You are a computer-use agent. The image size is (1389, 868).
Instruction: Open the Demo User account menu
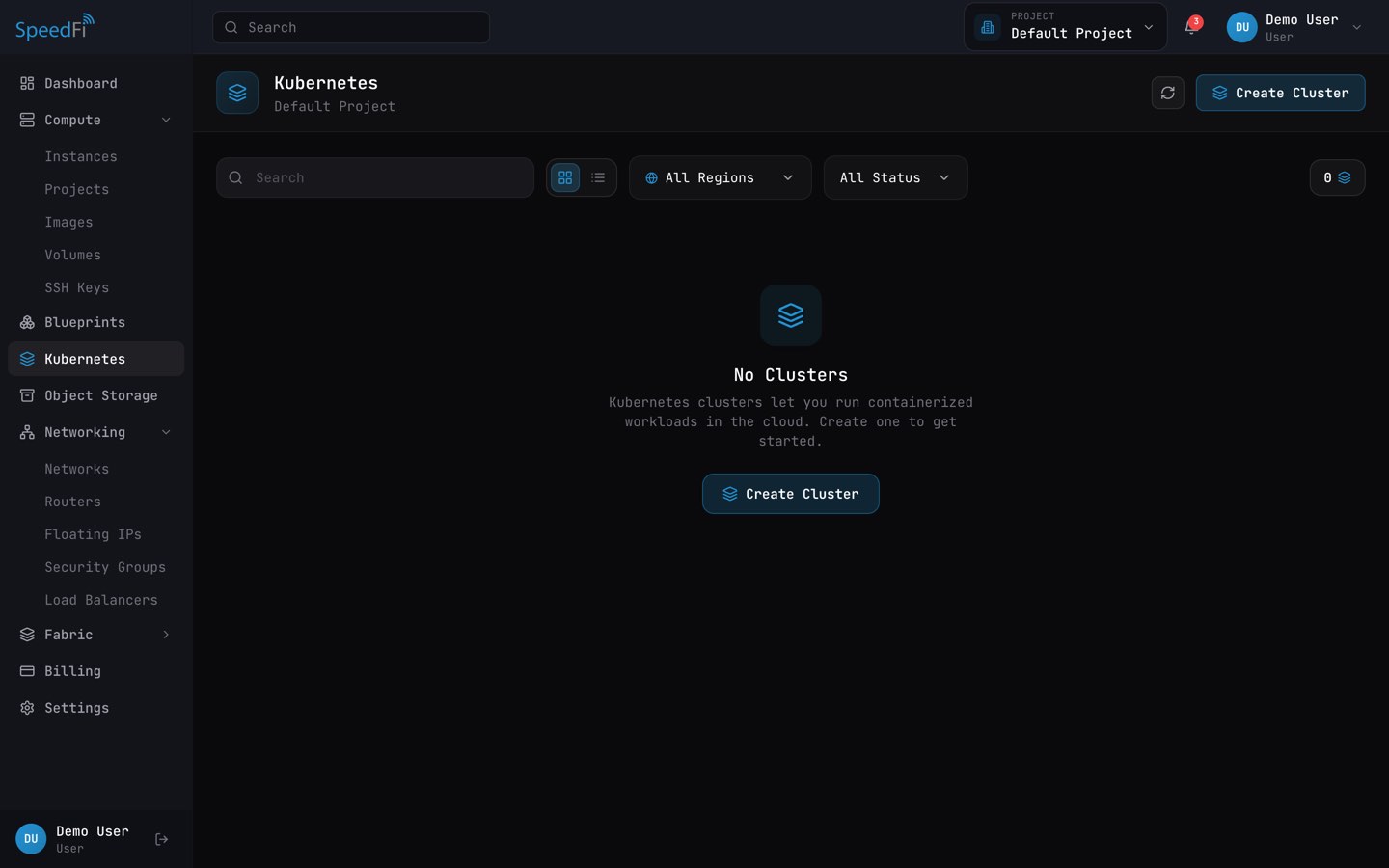tap(1295, 27)
